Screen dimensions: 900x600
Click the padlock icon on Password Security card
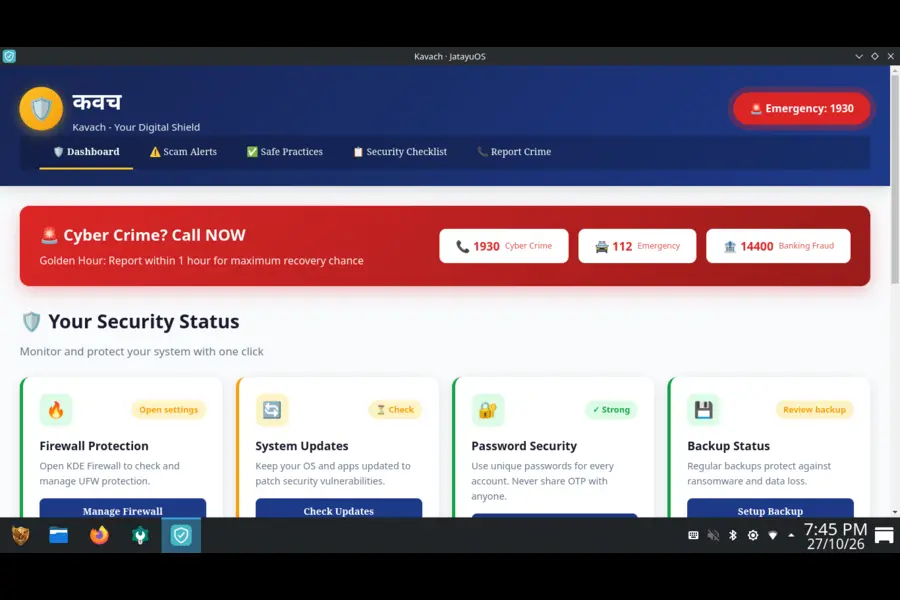[487, 410]
